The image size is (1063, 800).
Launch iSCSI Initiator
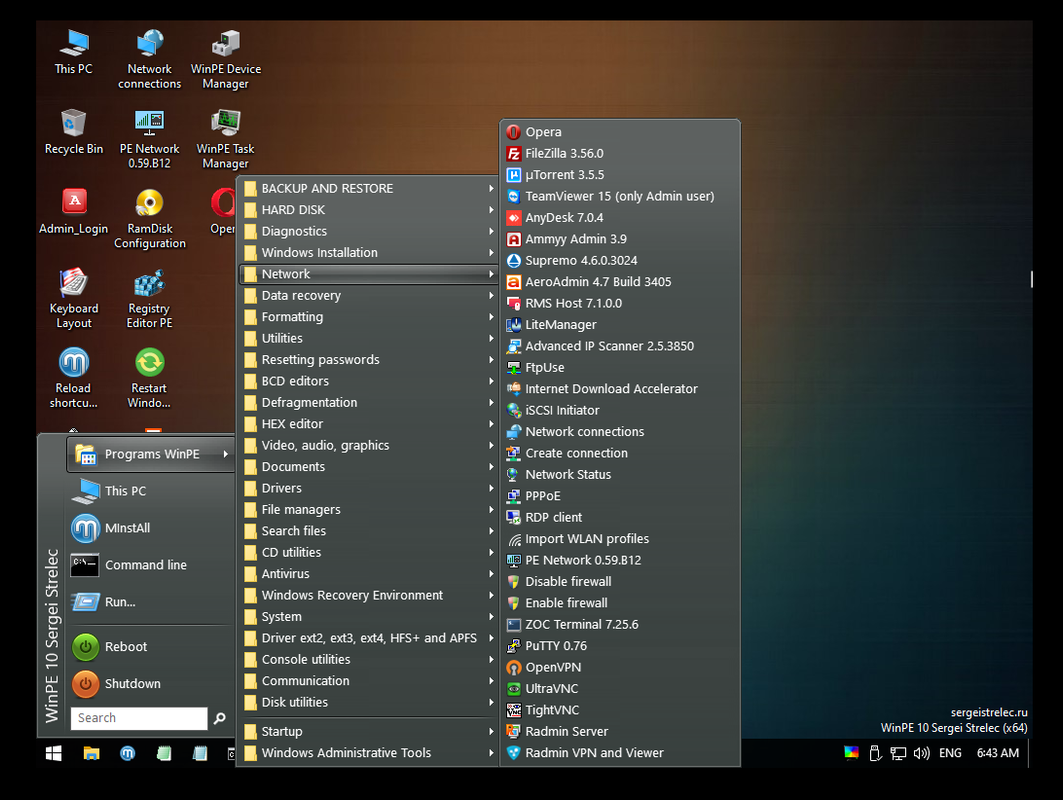(620, 410)
